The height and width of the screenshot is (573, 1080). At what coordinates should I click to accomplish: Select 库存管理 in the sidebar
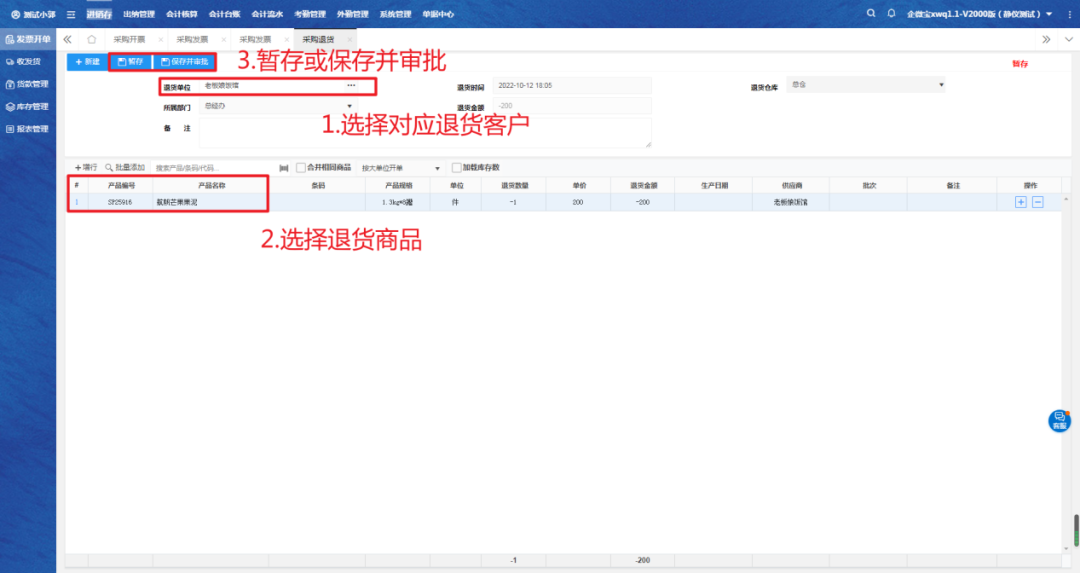28,107
